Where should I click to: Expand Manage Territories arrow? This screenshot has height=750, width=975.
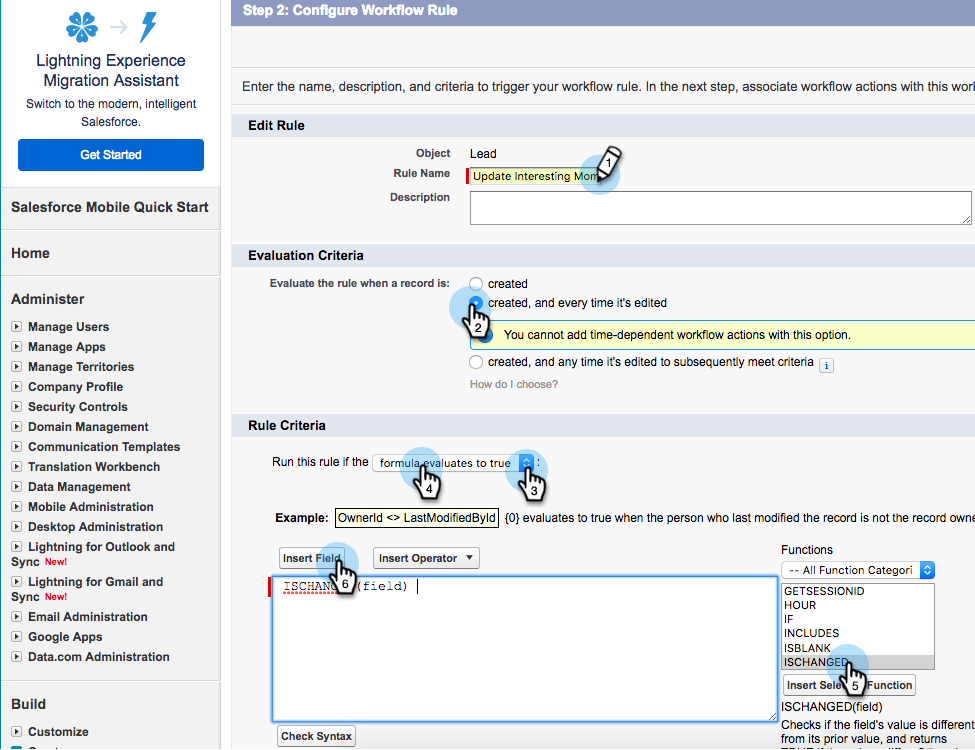click(x=17, y=366)
